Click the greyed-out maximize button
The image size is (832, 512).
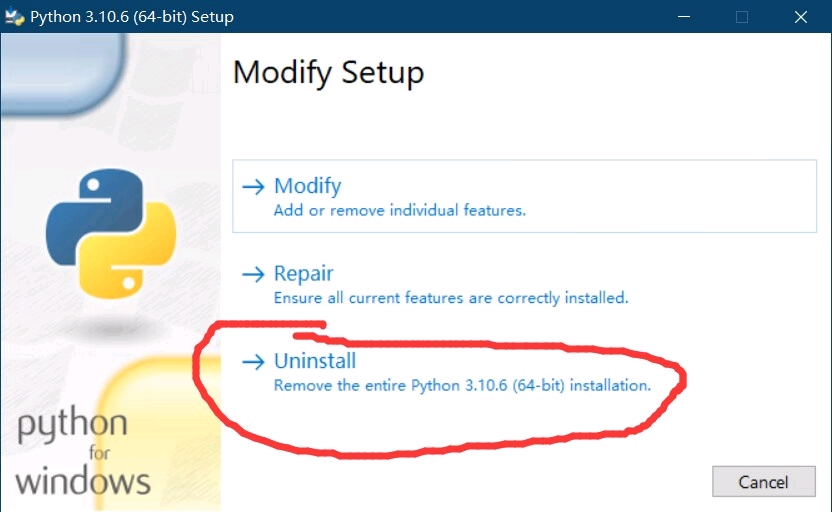coord(742,17)
